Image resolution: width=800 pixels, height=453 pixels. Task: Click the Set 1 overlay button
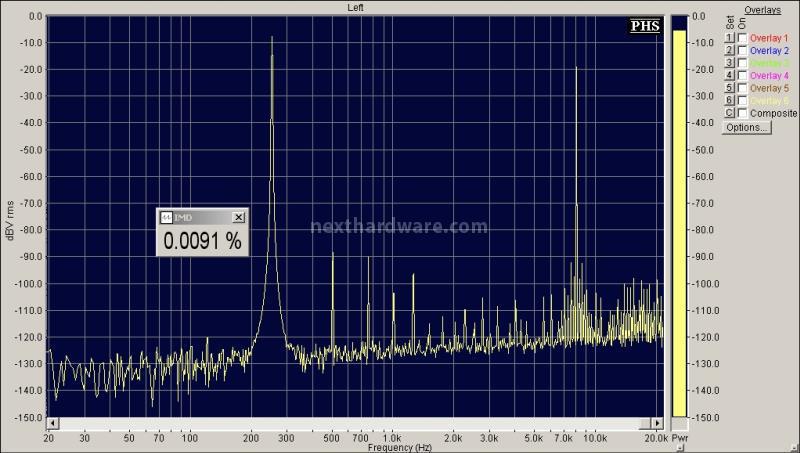click(x=729, y=38)
